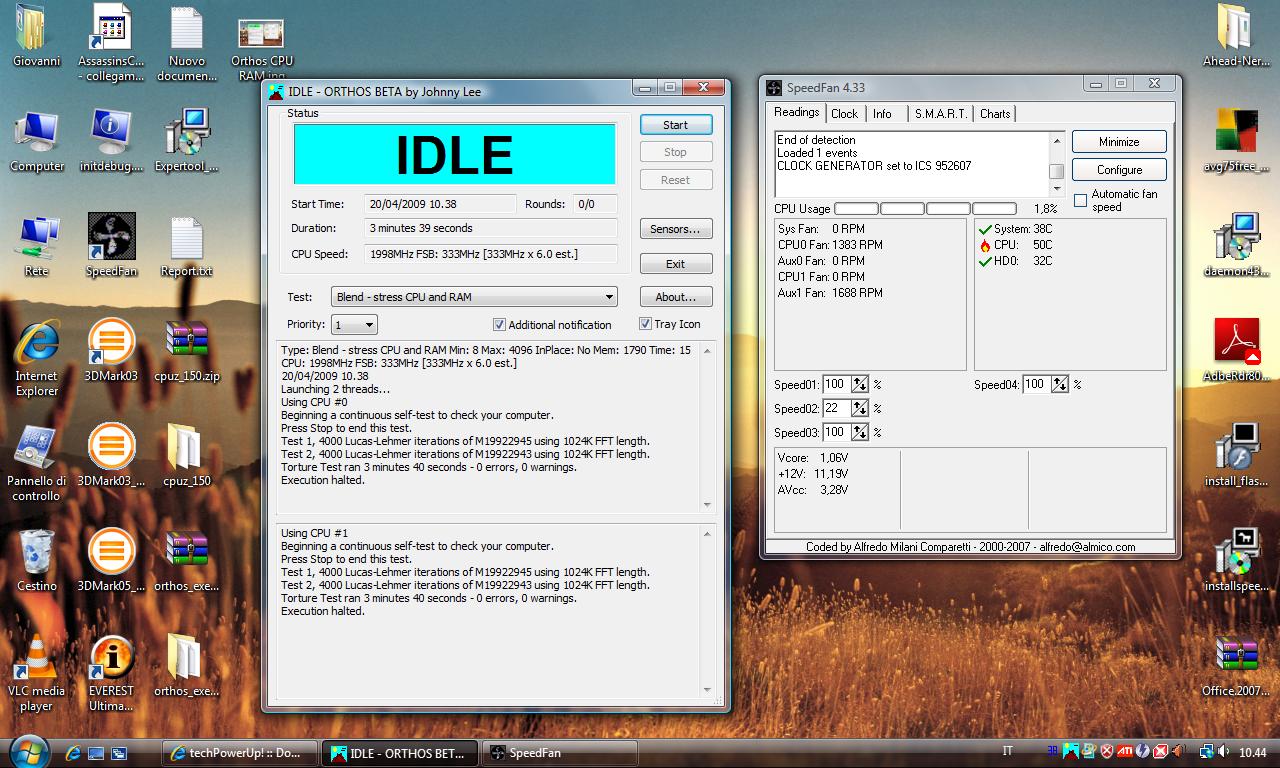Click the Configure button in SpeedFan
Viewport: 1280px width, 768px height.
click(1119, 170)
